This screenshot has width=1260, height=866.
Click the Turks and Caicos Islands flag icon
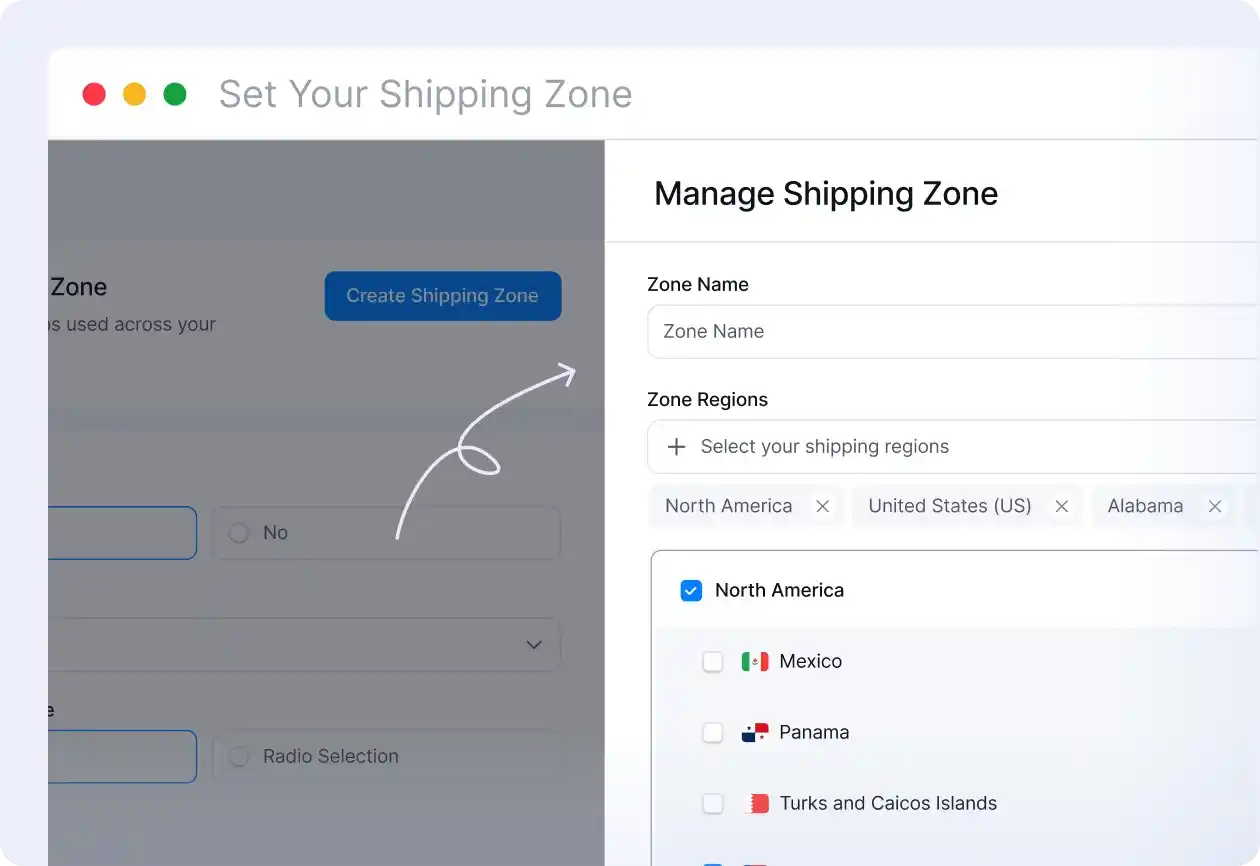click(x=754, y=803)
